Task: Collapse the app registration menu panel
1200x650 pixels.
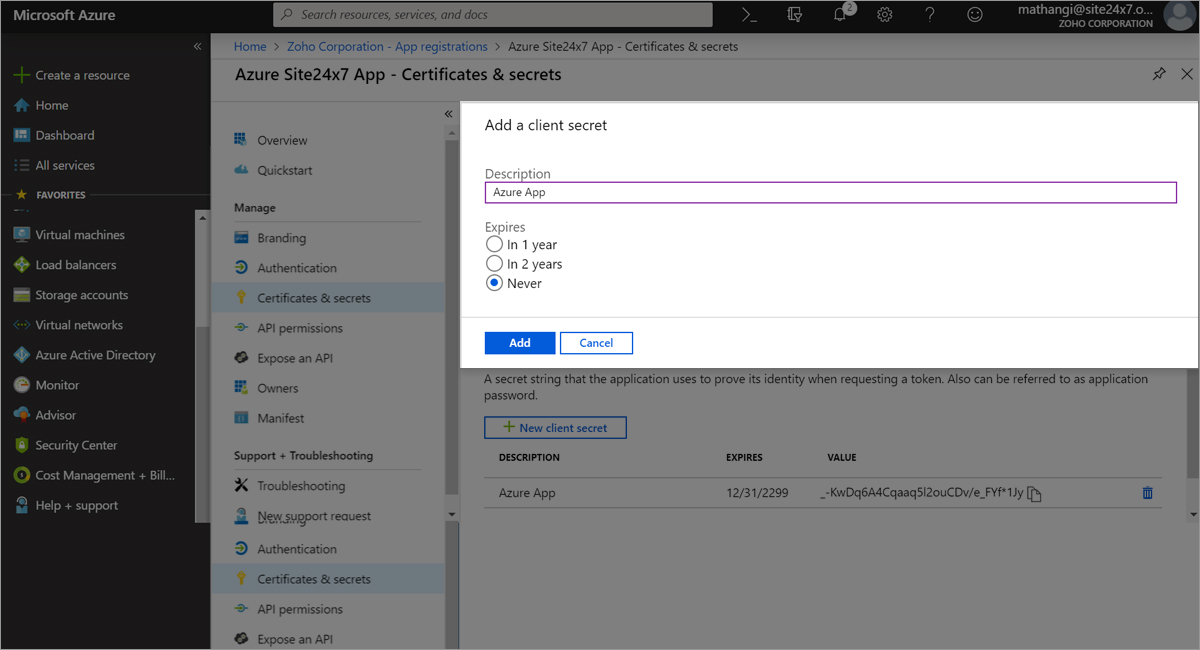Action: (x=449, y=114)
